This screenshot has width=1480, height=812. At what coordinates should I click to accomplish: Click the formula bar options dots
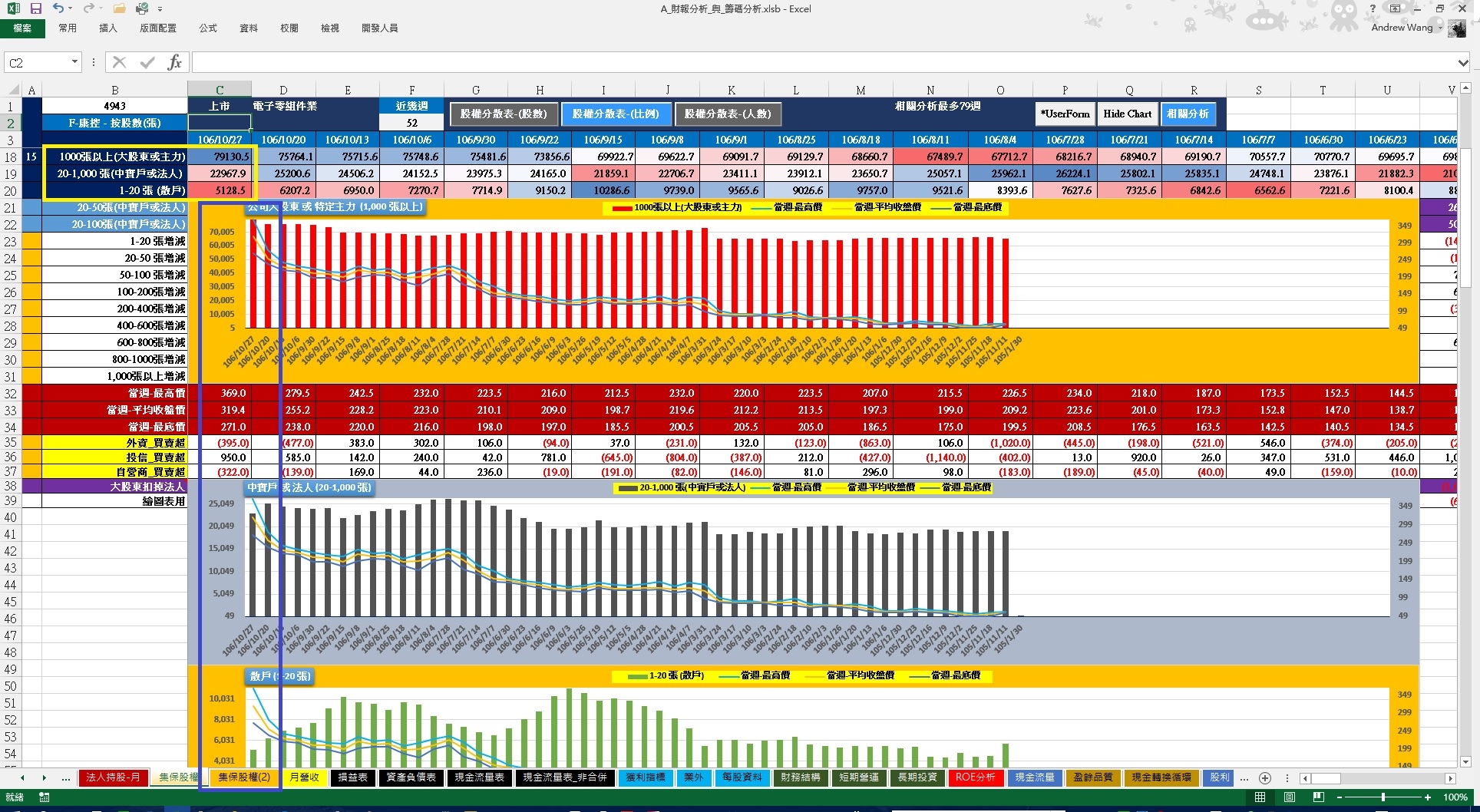click(94, 62)
